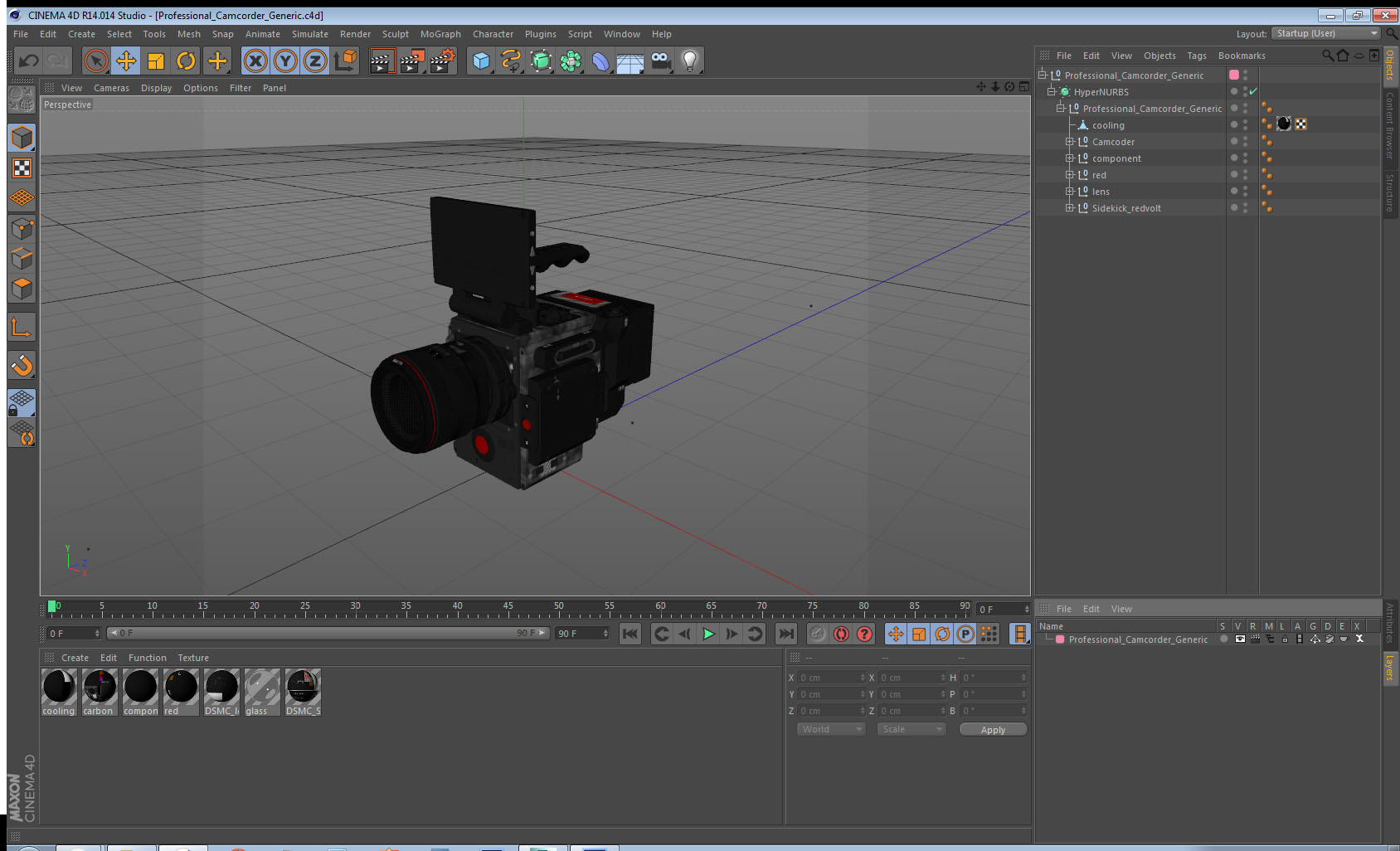1400x851 pixels.
Task: Toggle visibility dots for cooling object
Action: 1245,124
